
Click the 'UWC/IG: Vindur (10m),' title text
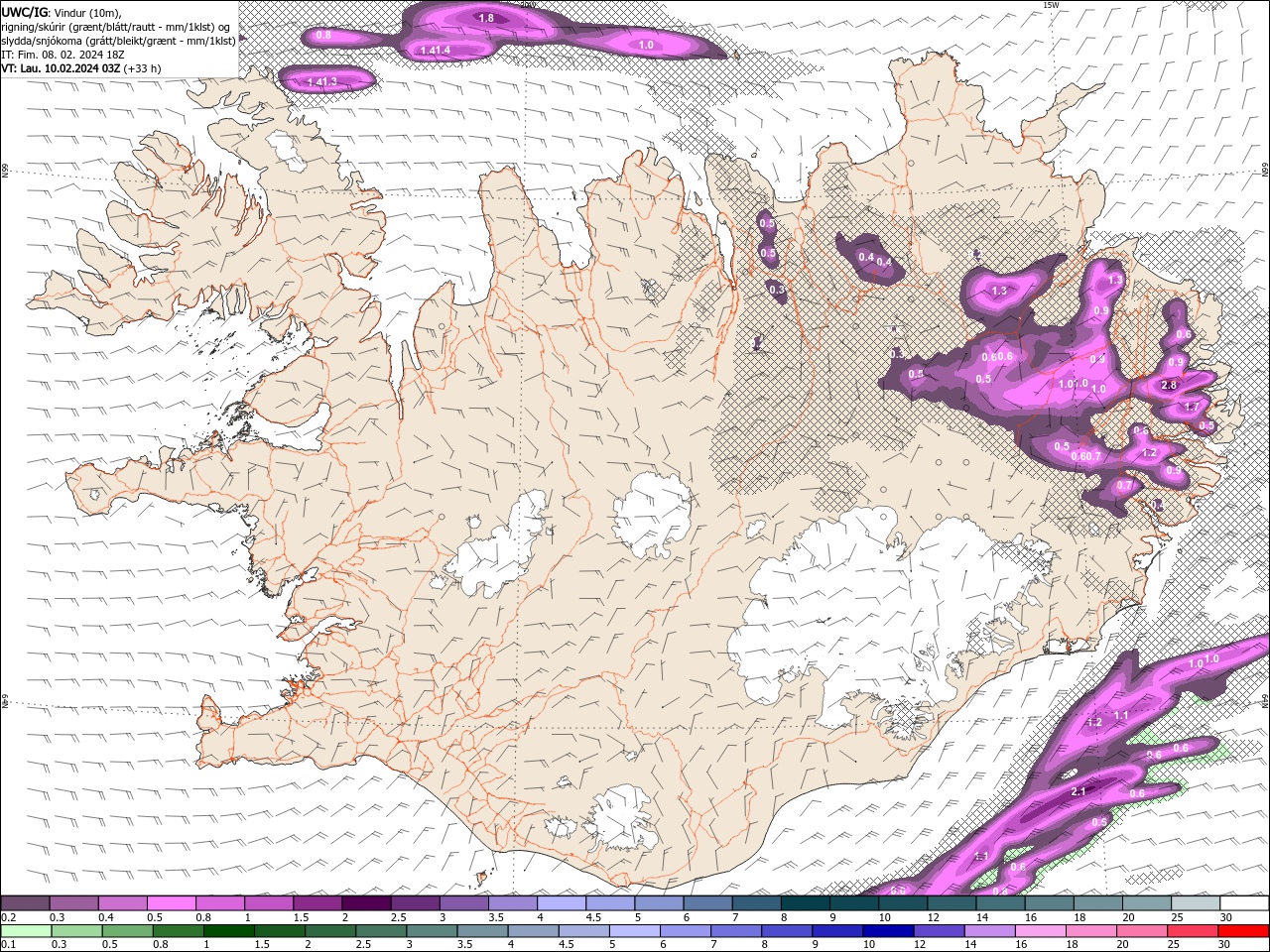(x=61, y=12)
